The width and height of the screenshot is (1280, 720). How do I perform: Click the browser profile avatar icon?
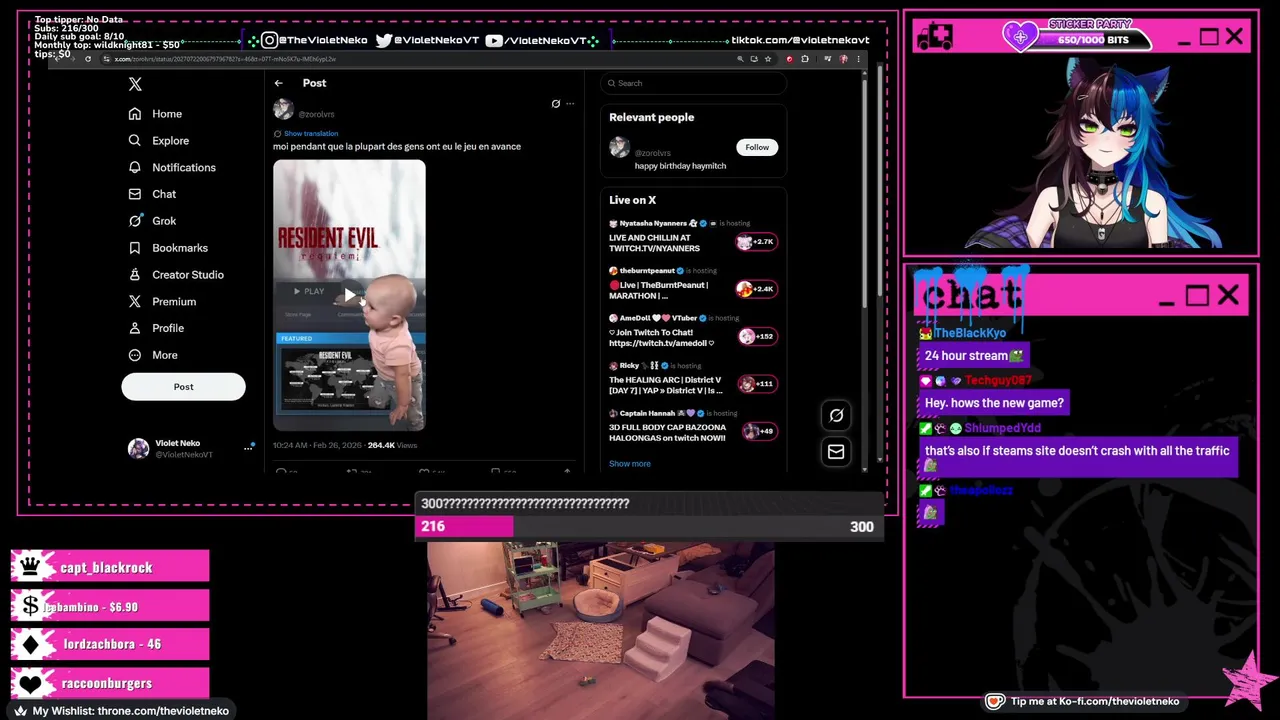click(x=844, y=59)
